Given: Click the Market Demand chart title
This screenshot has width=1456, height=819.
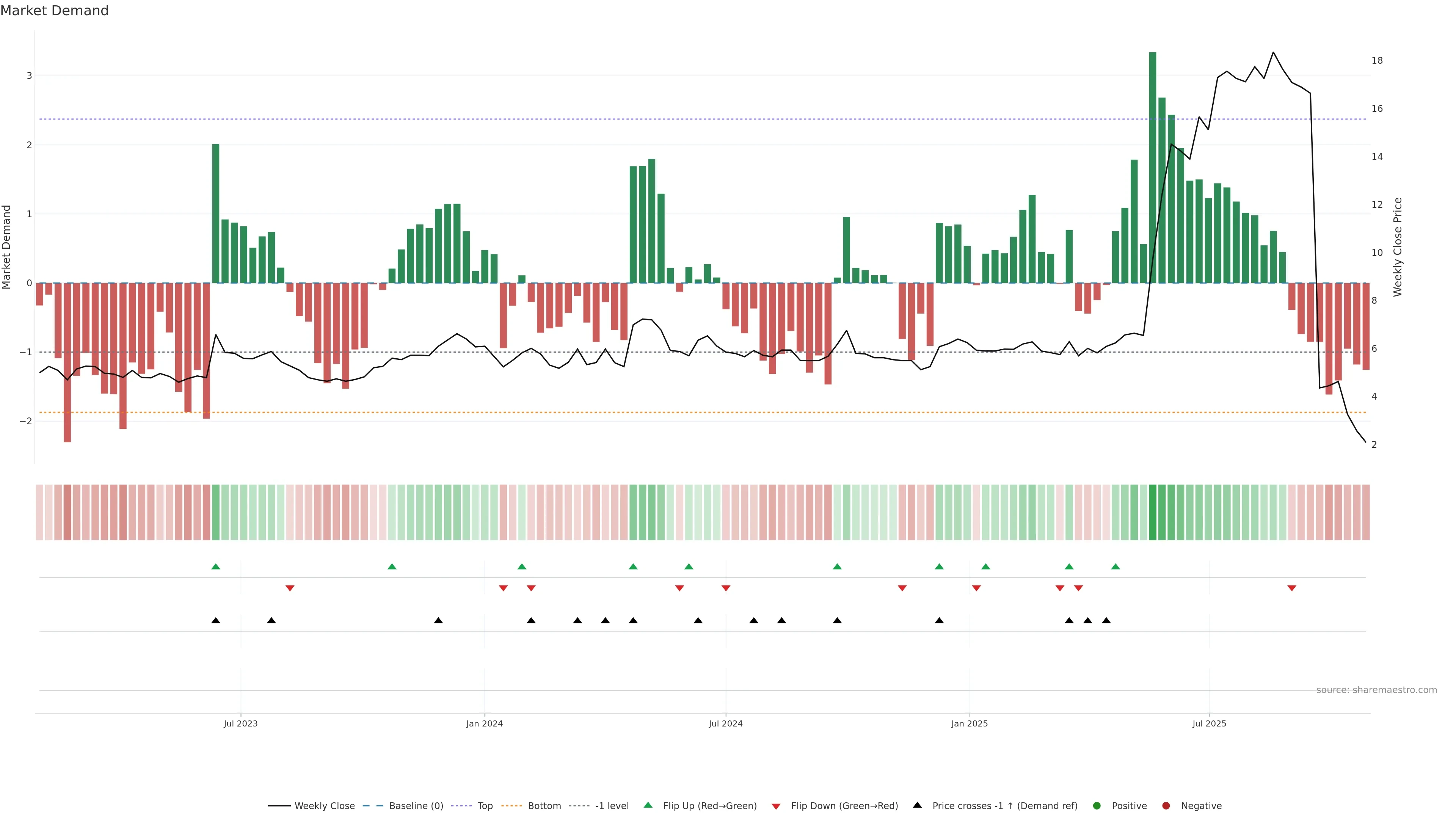Looking at the screenshot, I should 54,11.
